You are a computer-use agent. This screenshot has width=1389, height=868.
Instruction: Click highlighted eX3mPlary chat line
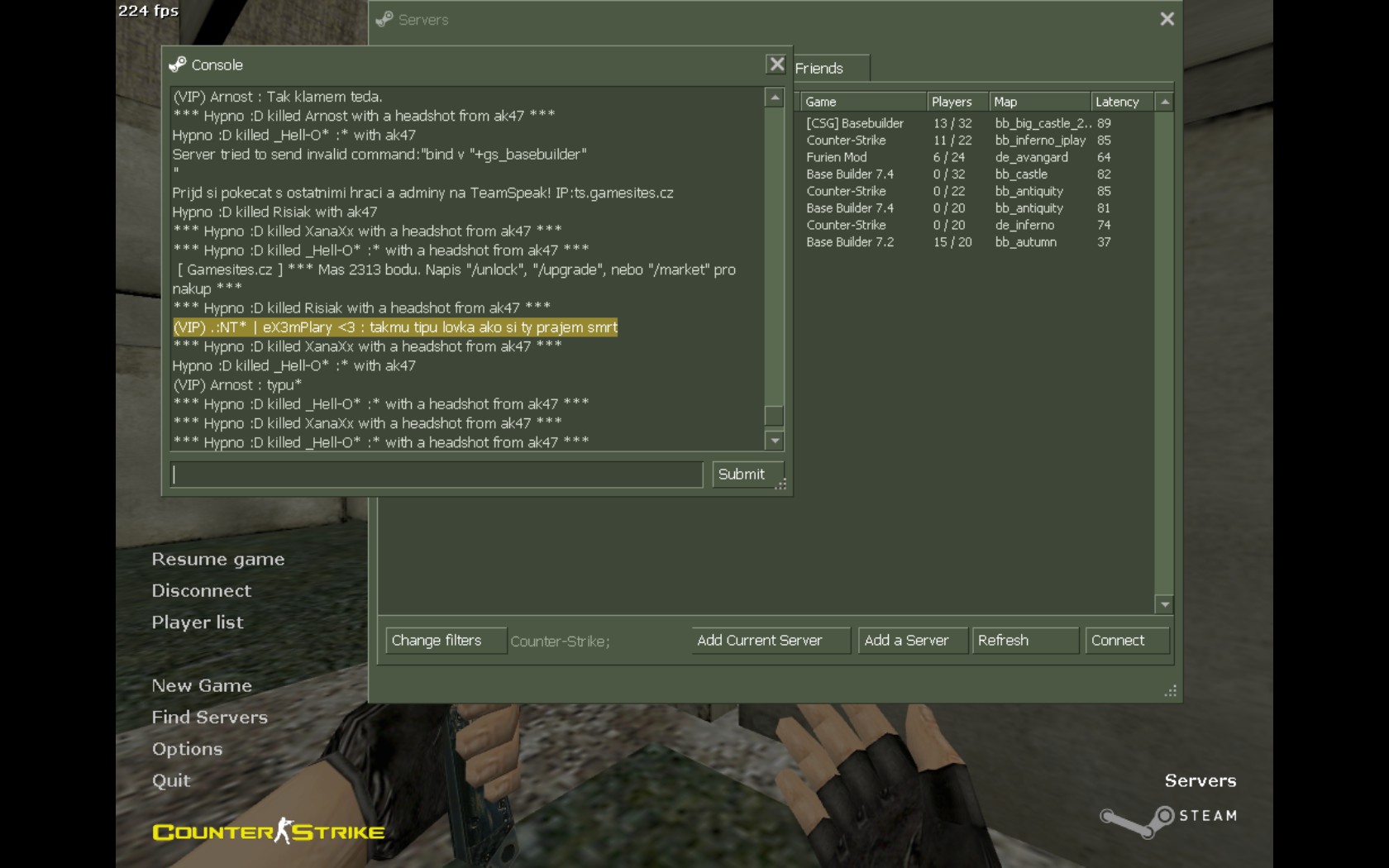click(395, 327)
